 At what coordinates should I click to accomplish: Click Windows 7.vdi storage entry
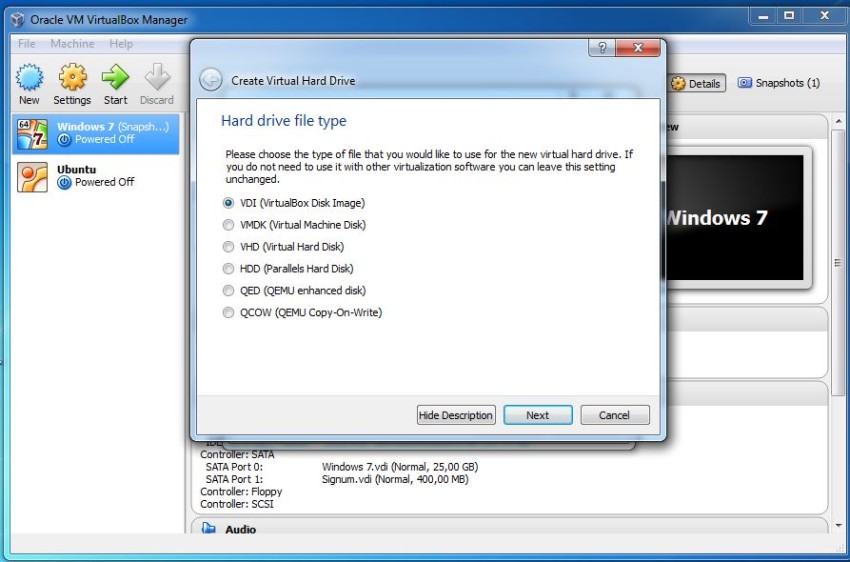click(x=400, y=467)
